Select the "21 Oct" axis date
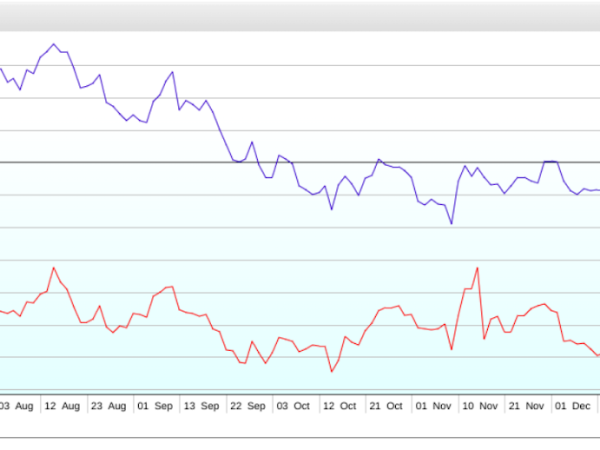The height and width of the screenshot is (450, 600). coord(387,406)
